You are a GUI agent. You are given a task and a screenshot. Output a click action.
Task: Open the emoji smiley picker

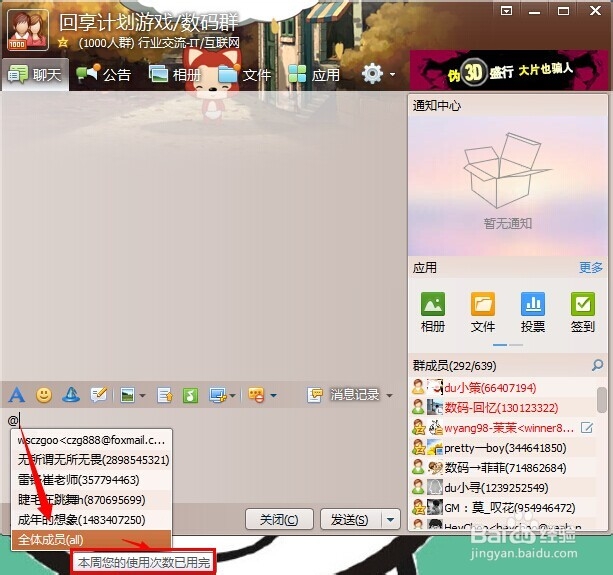pyautogui.click(x=44, y=395)
